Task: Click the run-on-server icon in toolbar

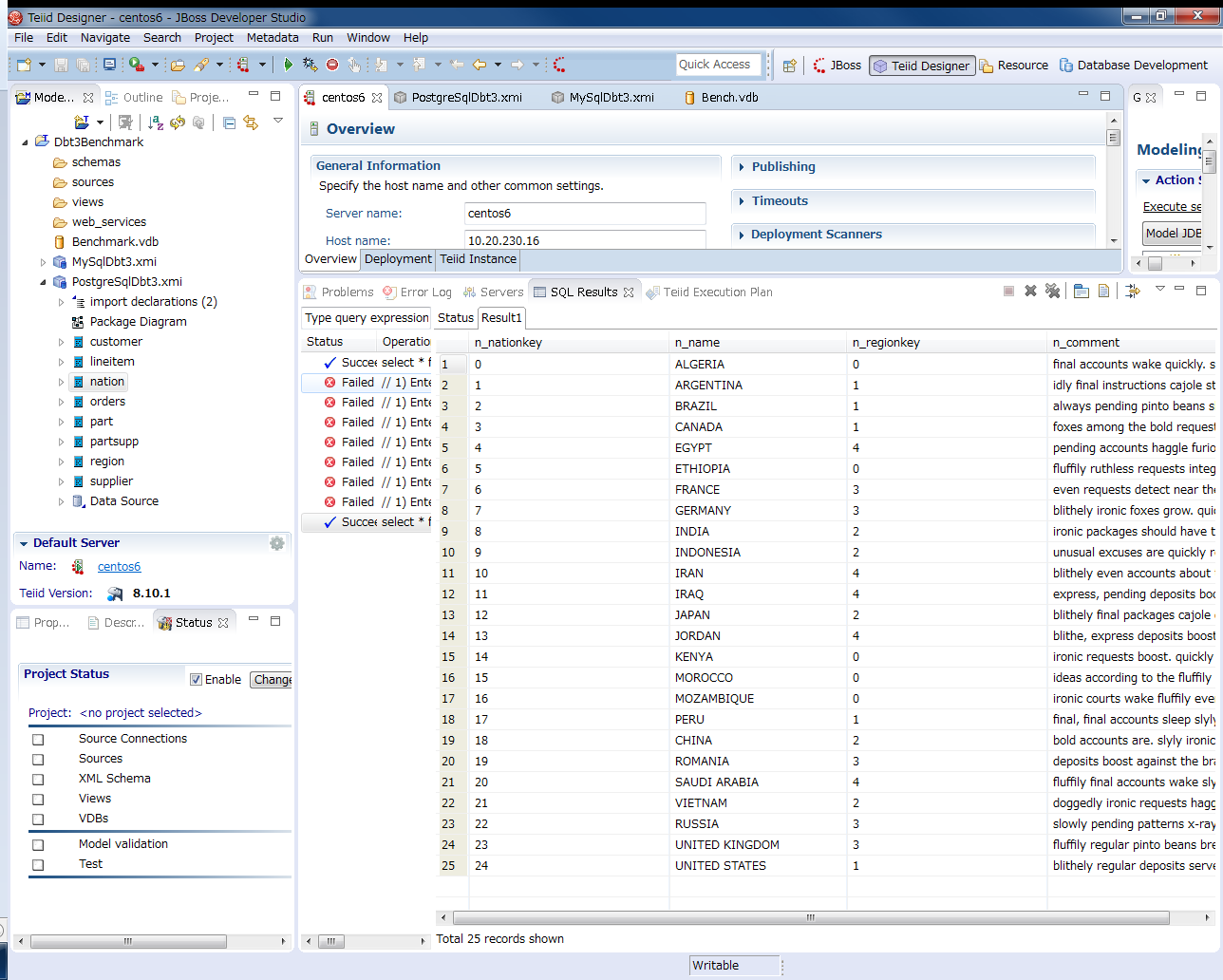Action: (137, 65)
